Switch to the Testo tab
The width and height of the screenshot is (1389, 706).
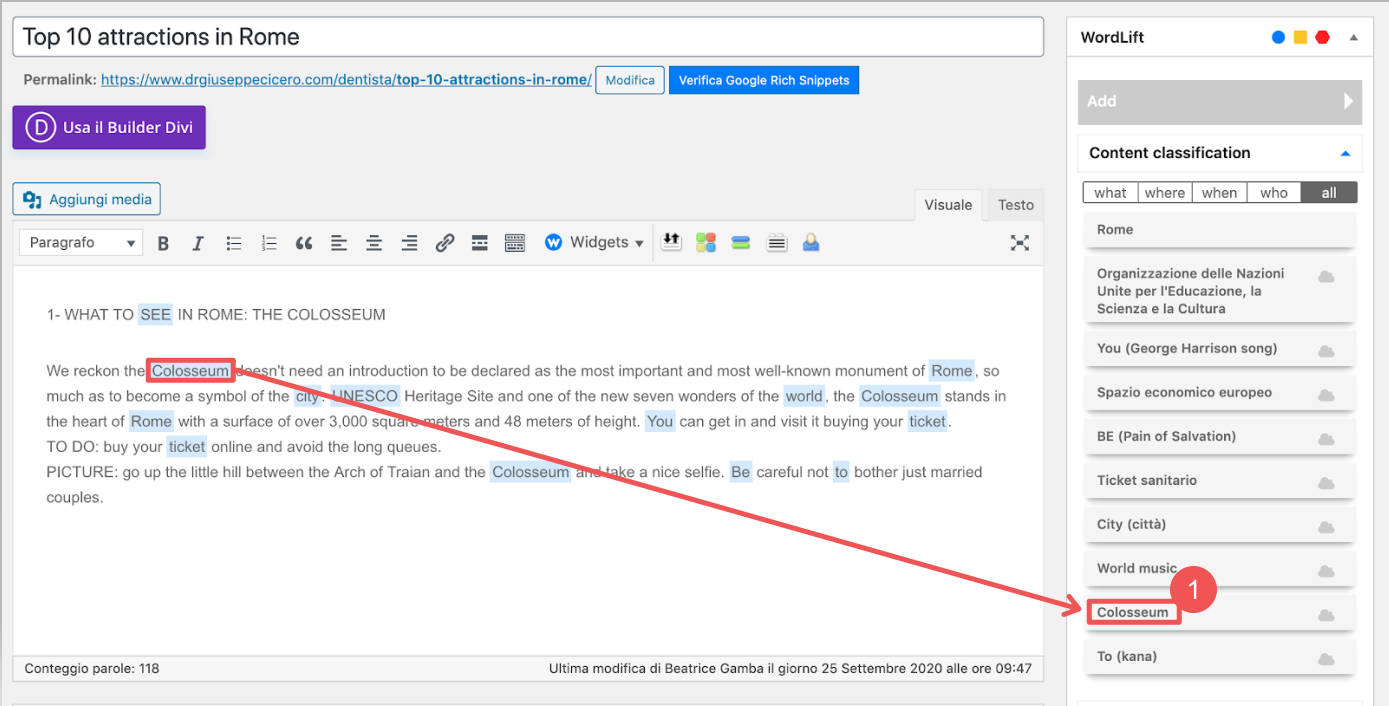1014,204
